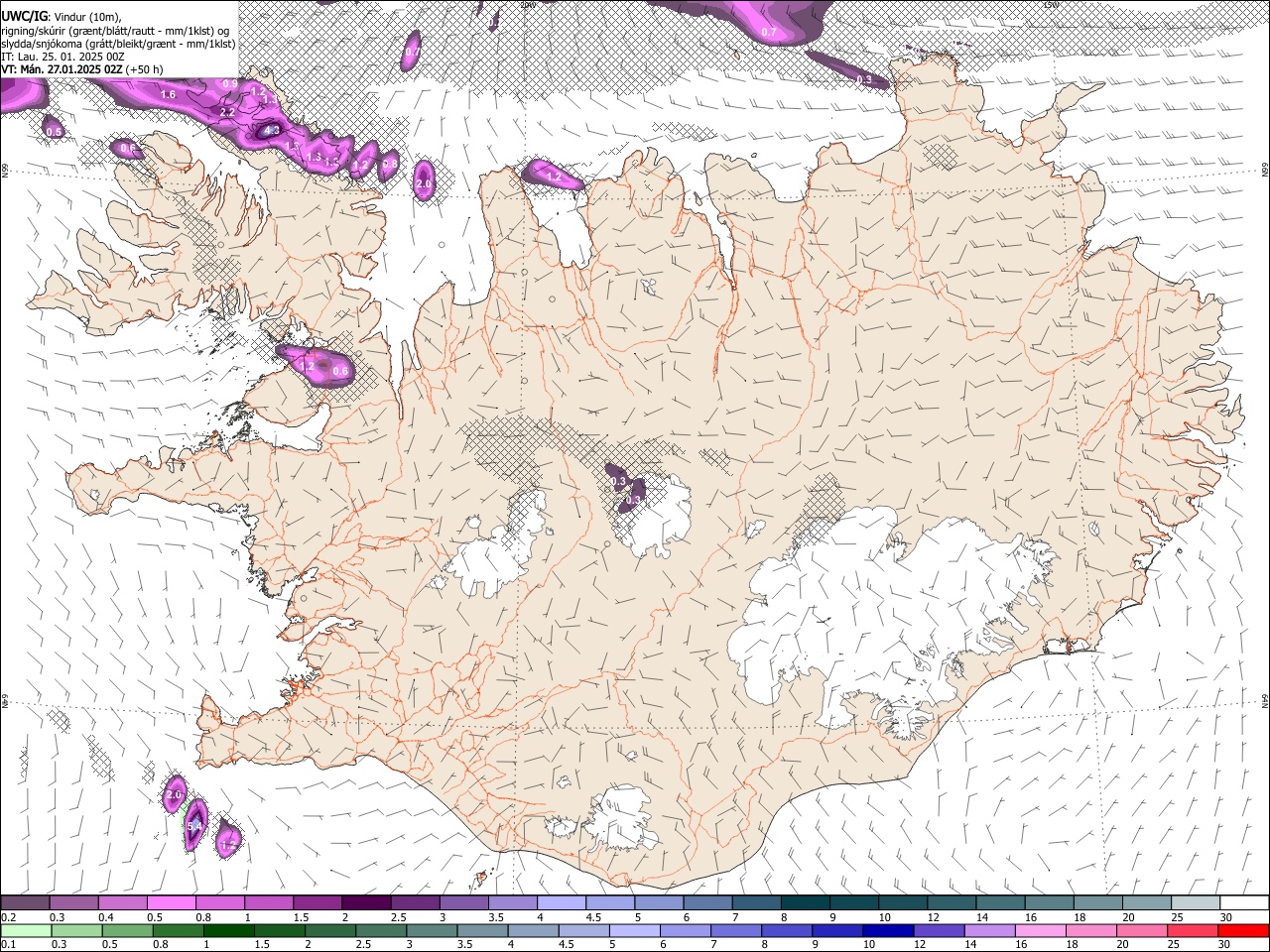Click the 1.6 precipitation value label
Viewport: 1270px width, 952px height.
[x=168, y=94]
